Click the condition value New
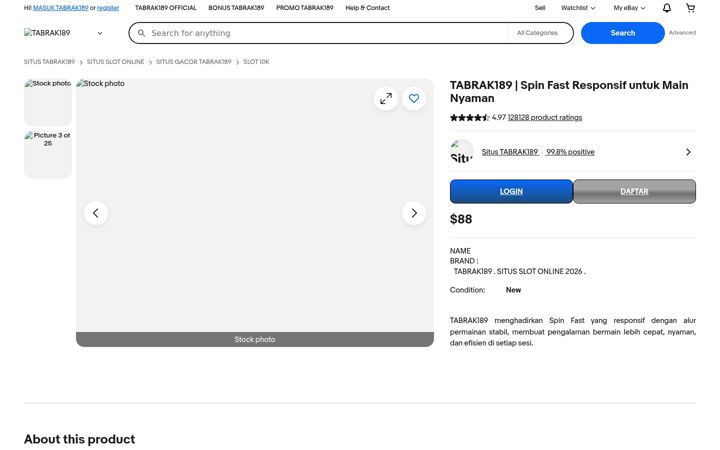 tap(513, 290)
